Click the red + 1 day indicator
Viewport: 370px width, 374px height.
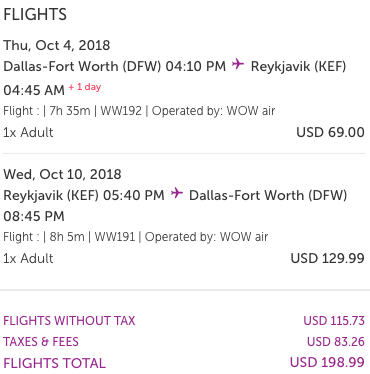point(85,87)
